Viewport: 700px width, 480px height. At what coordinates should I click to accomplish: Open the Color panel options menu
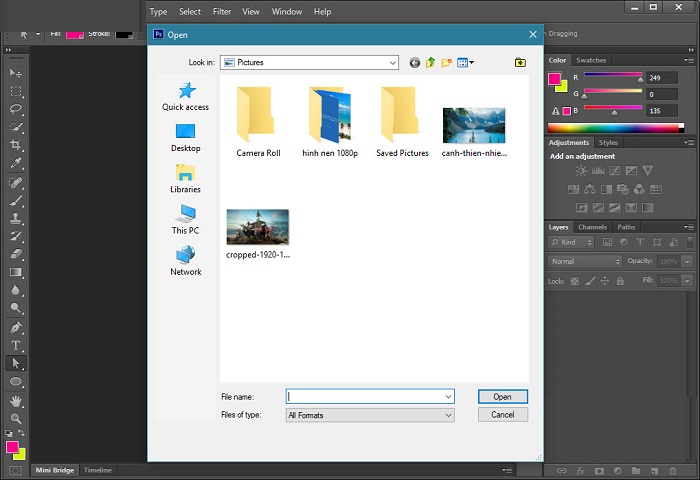click(689, 60)
